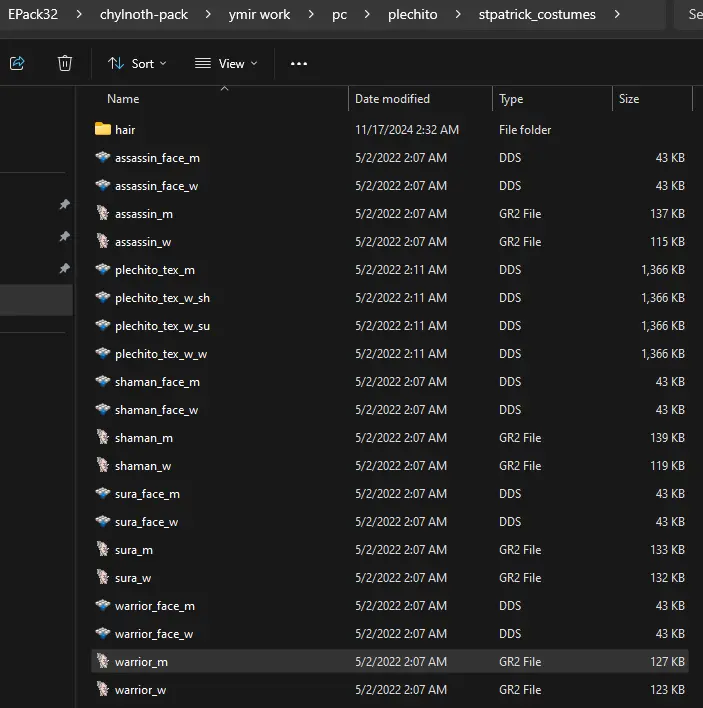Image resolution: width=703 pixels, height=708 pixels.
Task: Click the first pin icon in sidebar
Action: (x=64, y=205)
